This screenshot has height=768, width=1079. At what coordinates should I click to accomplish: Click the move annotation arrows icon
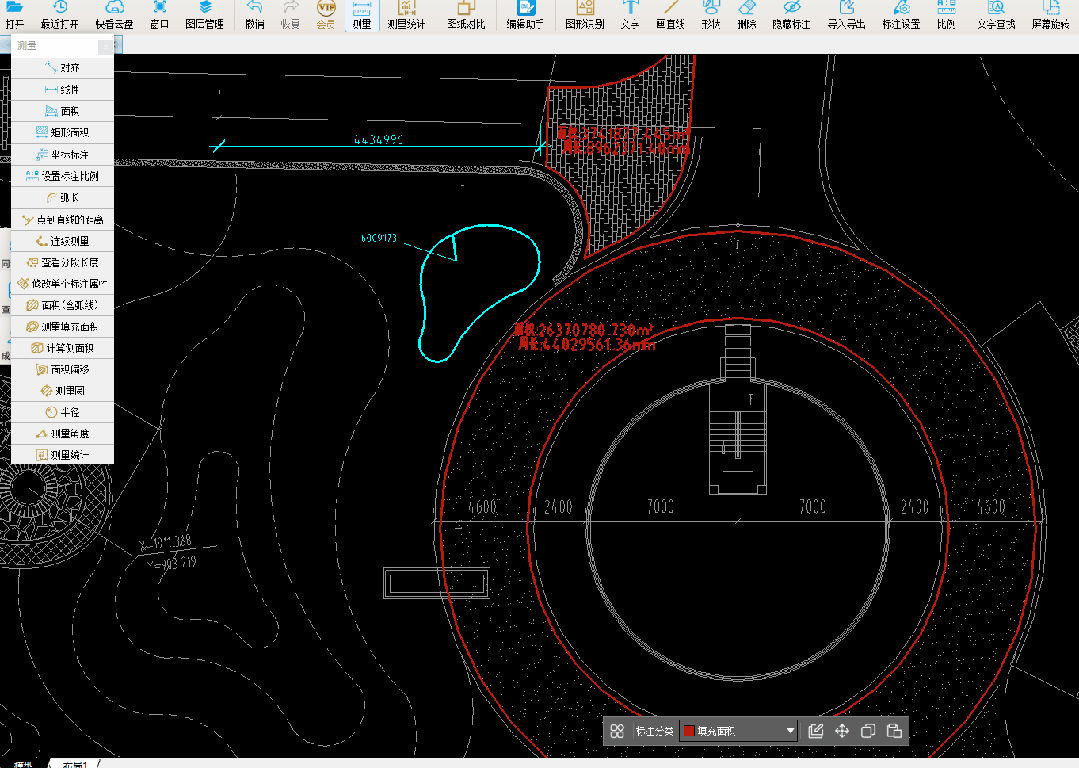tap(842, 731)
